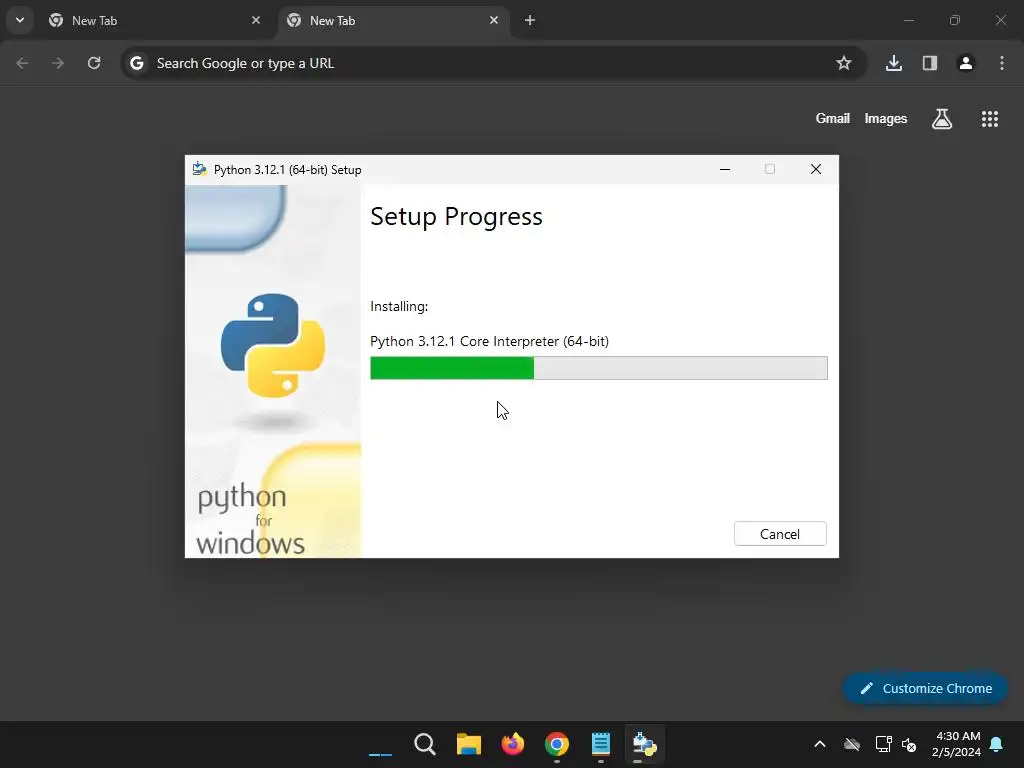Switch to the first New Tab

click(155, 20)
